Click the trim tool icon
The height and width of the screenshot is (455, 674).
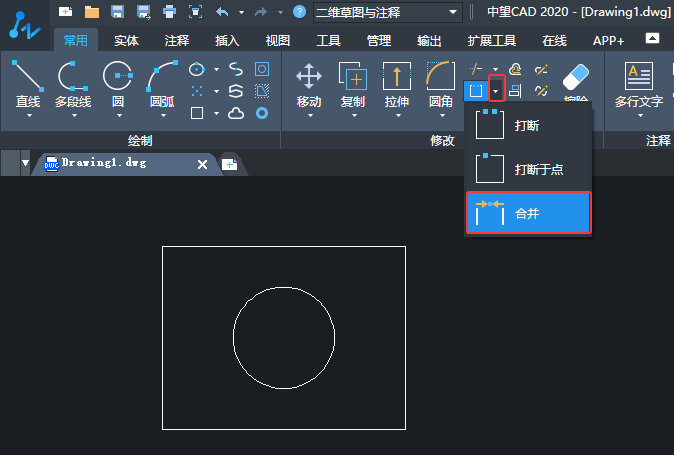pyautogui.click(x=476, y=69)
